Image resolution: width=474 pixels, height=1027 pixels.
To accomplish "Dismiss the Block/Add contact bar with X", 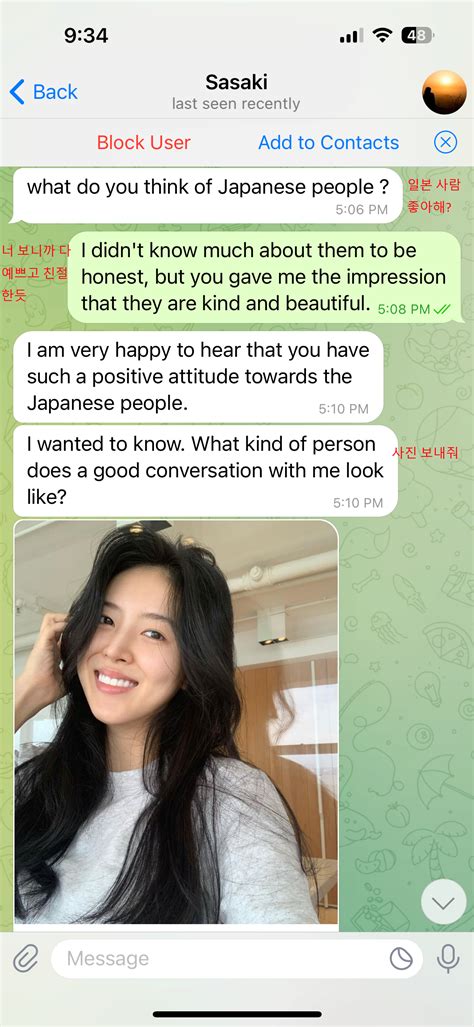I will point(445,142).
